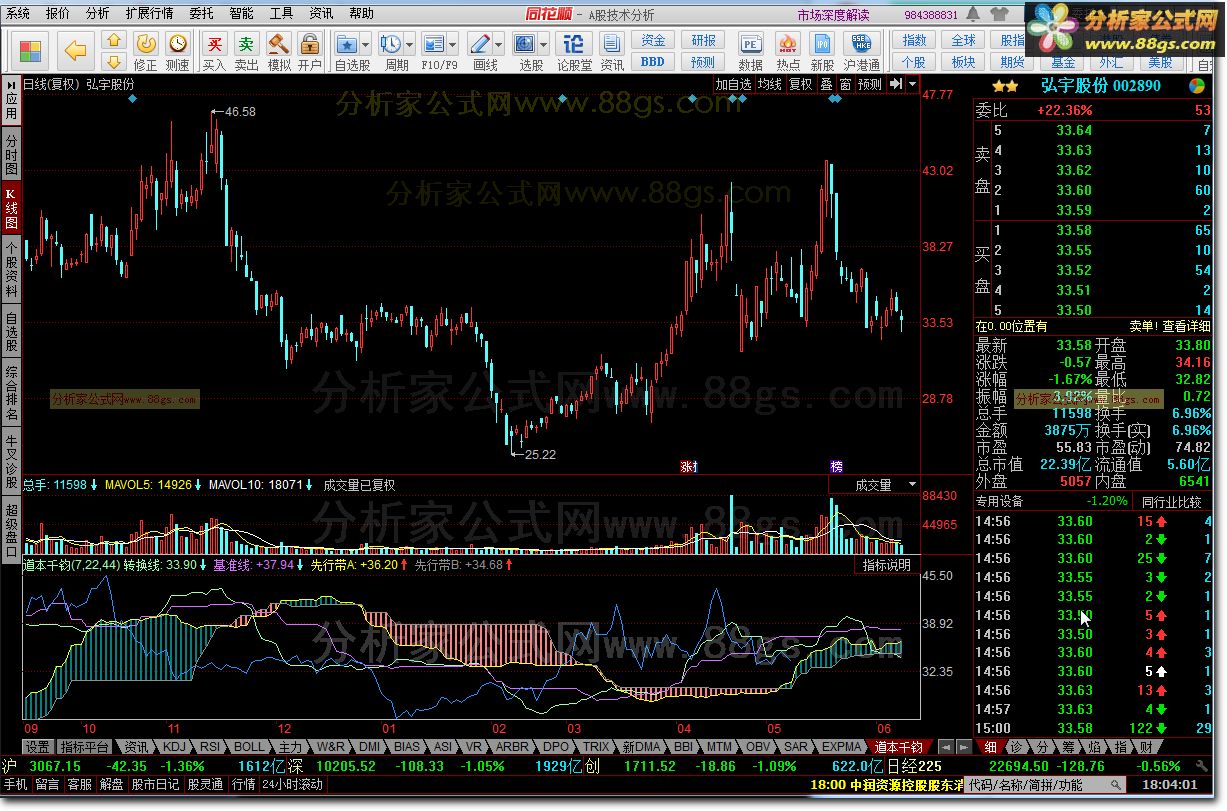Click pie chart icon beside 002890
The width and height of the screenshot is (1227, 811).
point(1197,86)
